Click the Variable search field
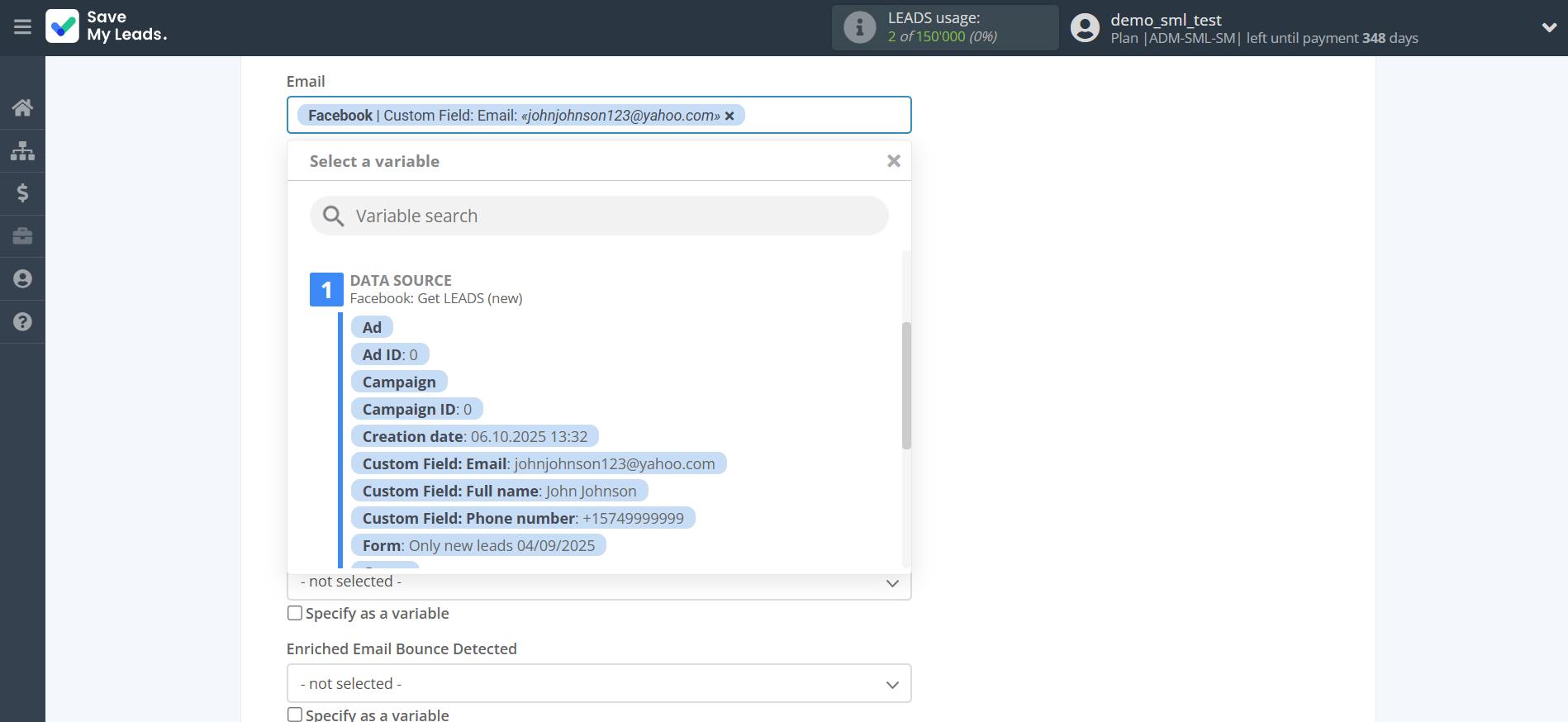Image resolution: width=1568 pixels, height=722 pixels. (x=598, y=216)
